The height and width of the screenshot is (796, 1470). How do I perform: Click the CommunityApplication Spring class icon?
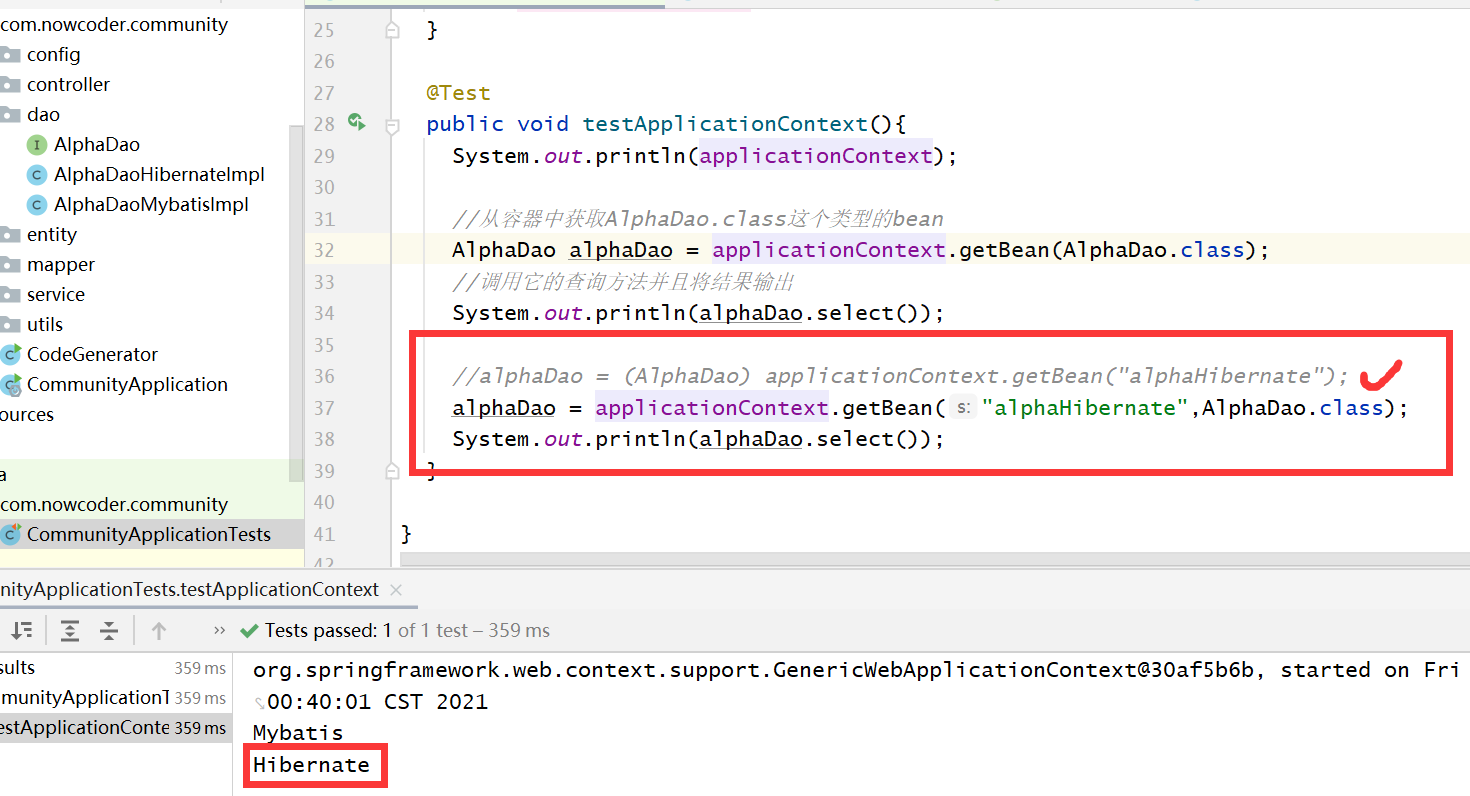tap(11, 385)
